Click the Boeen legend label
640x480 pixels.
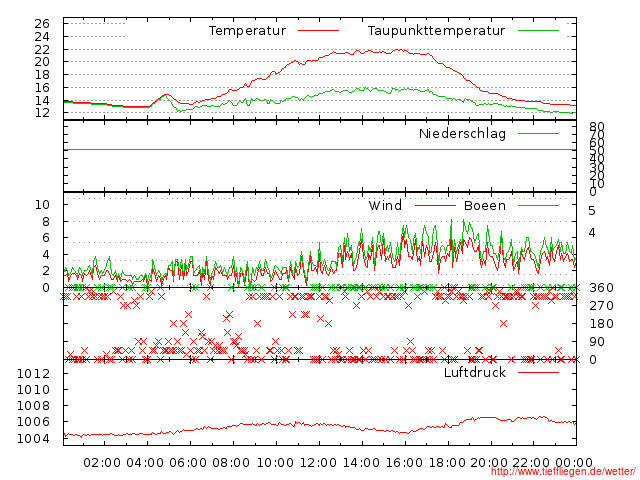pos(485,205)
